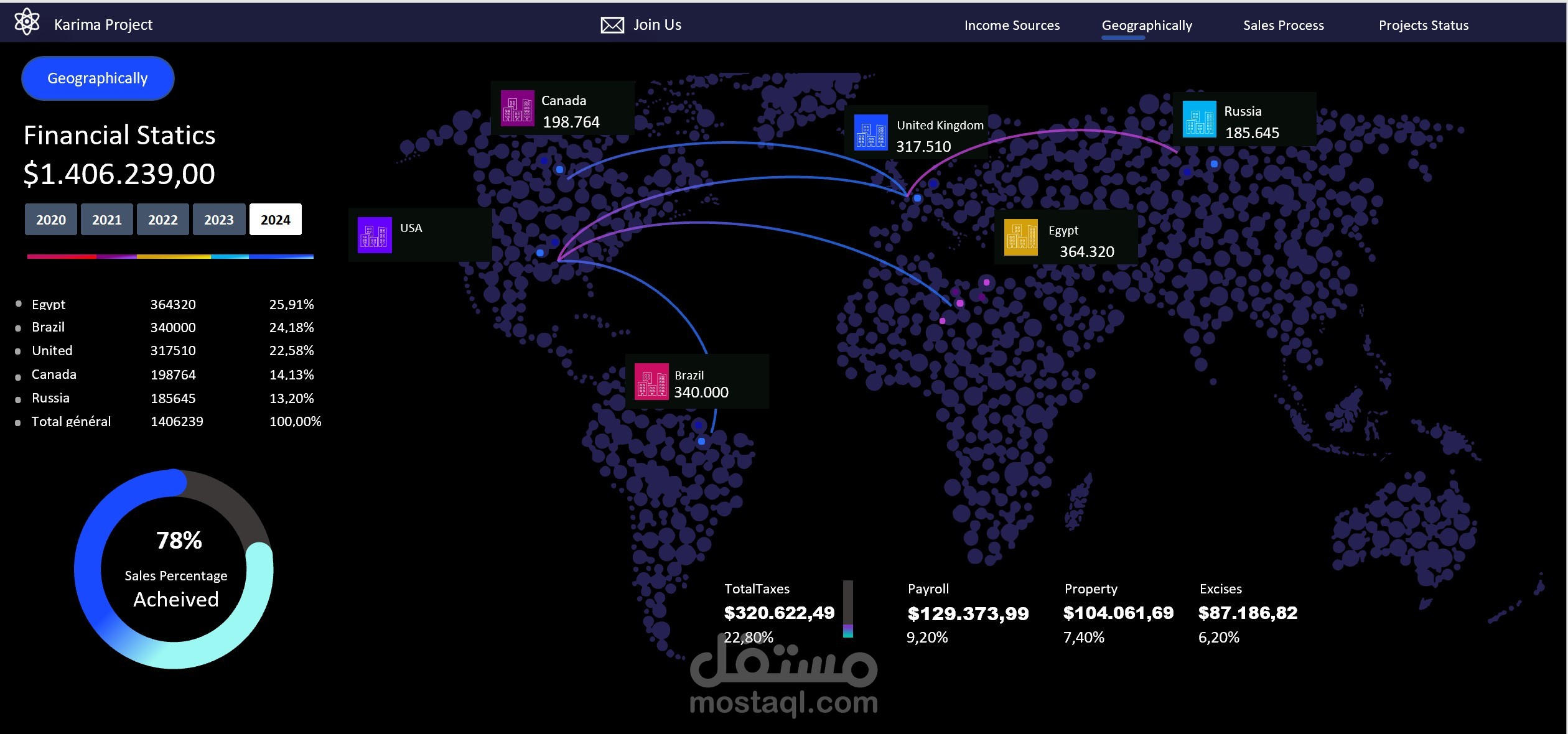Click the atom logo icon
Image resolution: width=1568 pixels, height=734 pixels.
click(27, 22)
